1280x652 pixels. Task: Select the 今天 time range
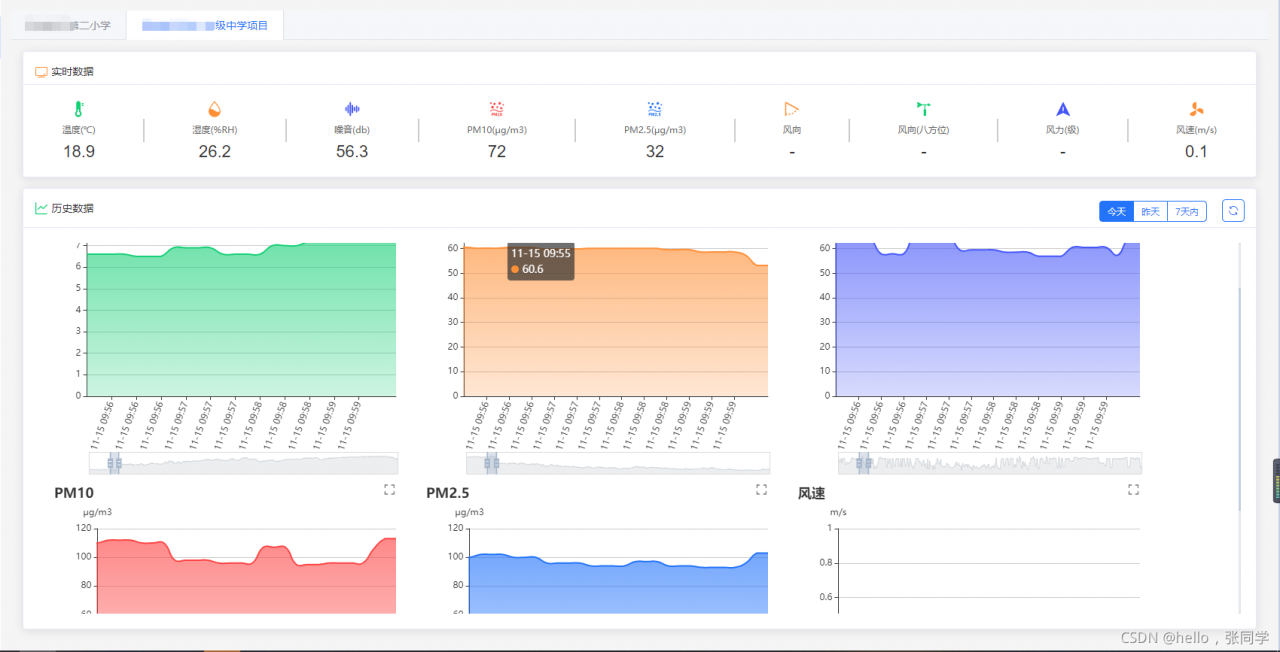(1116, 211)
